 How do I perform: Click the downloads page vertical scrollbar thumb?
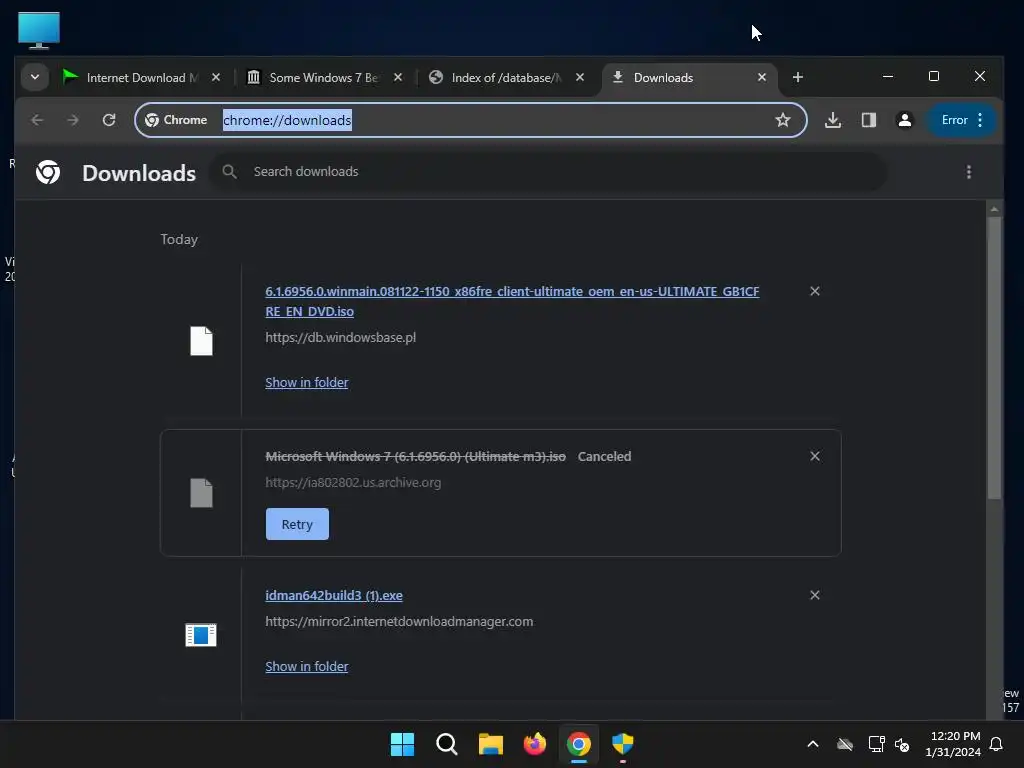(994, 358)
